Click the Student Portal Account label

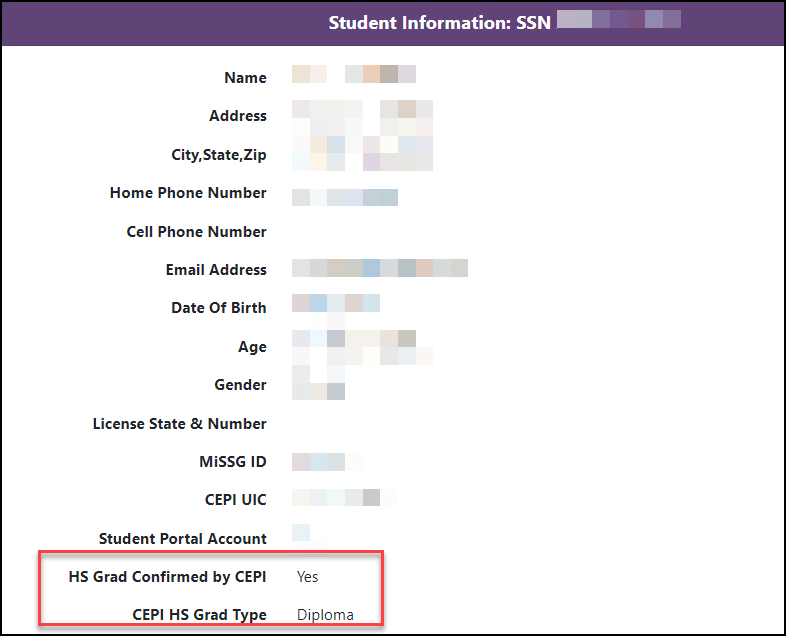click(x=182, y=539)
